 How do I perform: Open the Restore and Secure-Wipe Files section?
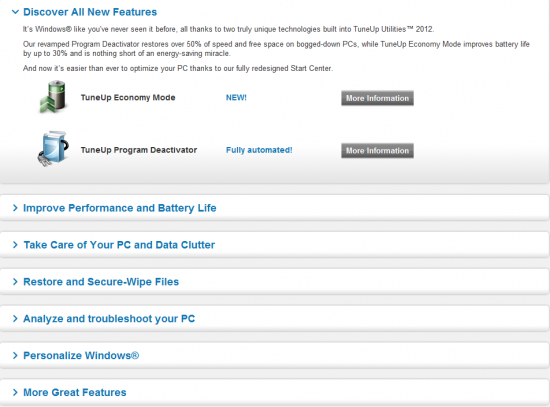tap(101, 282)
